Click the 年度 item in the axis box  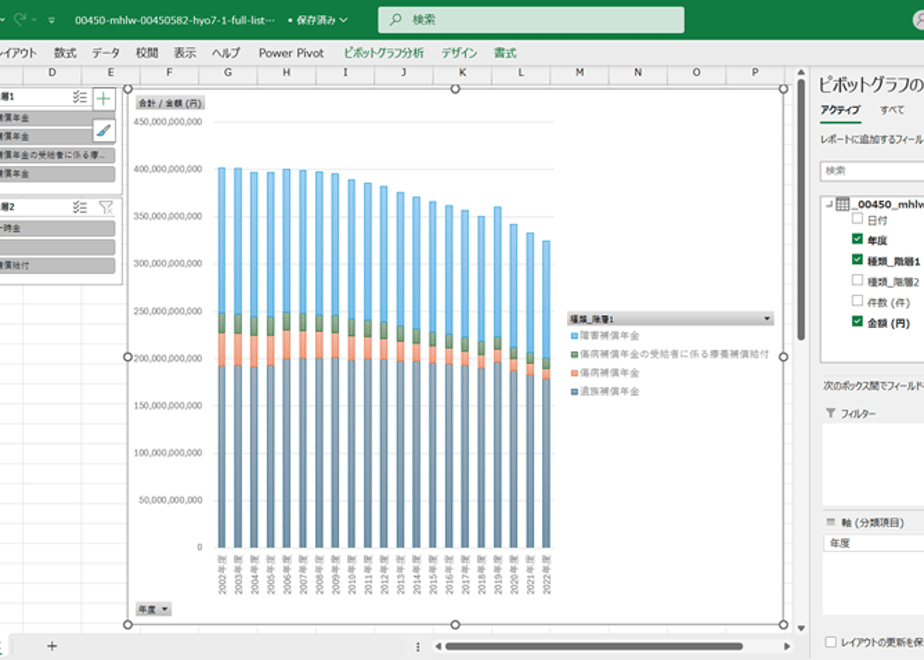point(873,543)
